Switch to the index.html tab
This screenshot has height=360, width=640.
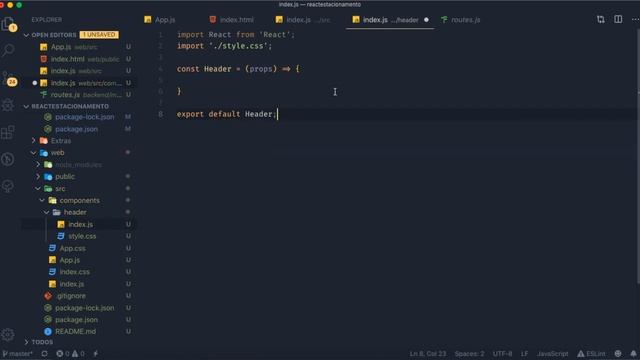point(232,20)
